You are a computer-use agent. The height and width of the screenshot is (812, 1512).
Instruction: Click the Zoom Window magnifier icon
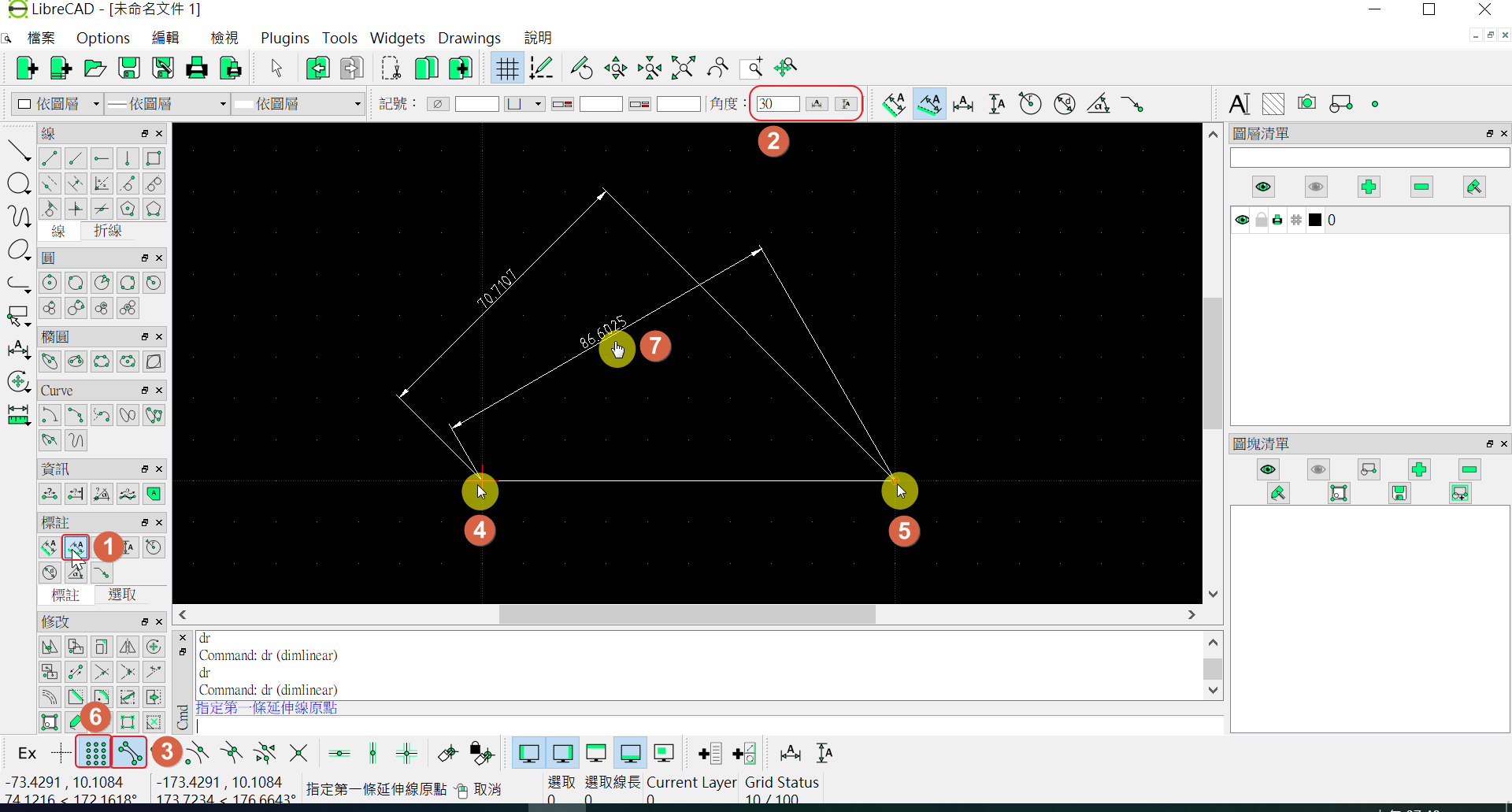[752, 69]
